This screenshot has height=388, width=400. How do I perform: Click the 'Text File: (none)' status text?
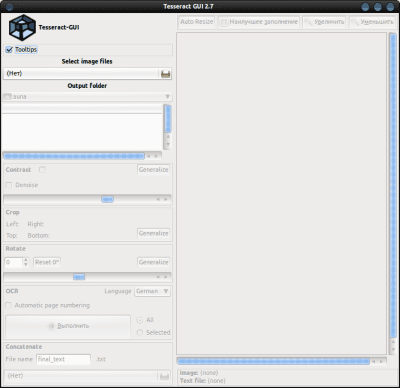202,381
